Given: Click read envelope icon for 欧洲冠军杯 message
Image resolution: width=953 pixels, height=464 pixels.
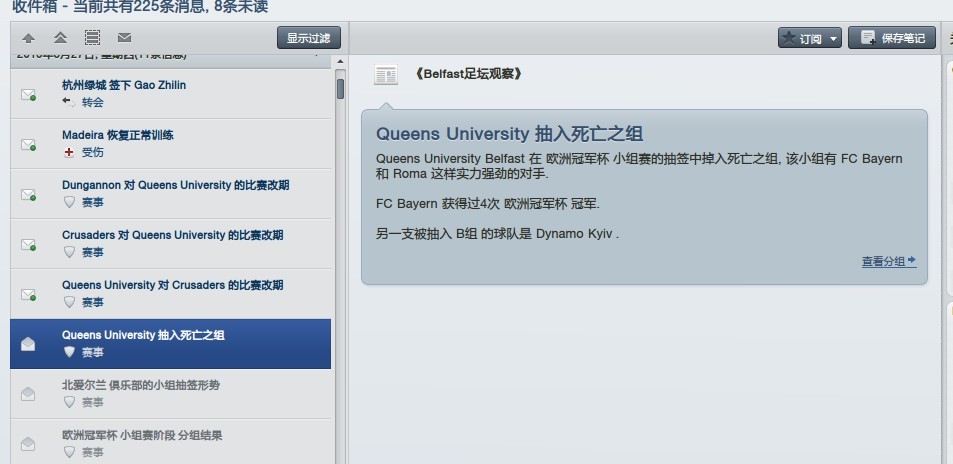Looking at the screenshot, I should tap(28, 443).
